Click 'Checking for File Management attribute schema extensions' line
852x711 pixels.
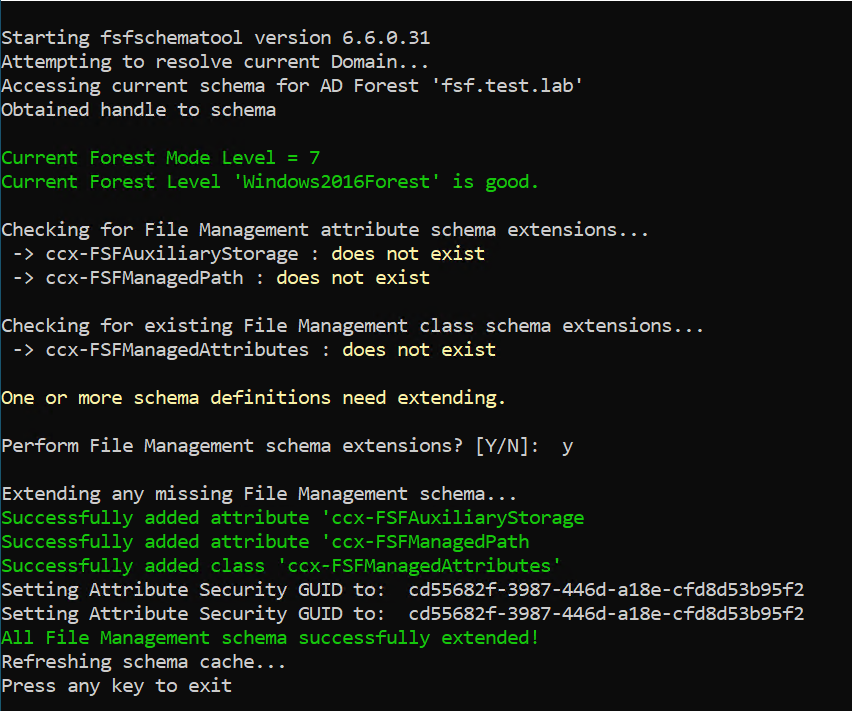coord(325,230)
